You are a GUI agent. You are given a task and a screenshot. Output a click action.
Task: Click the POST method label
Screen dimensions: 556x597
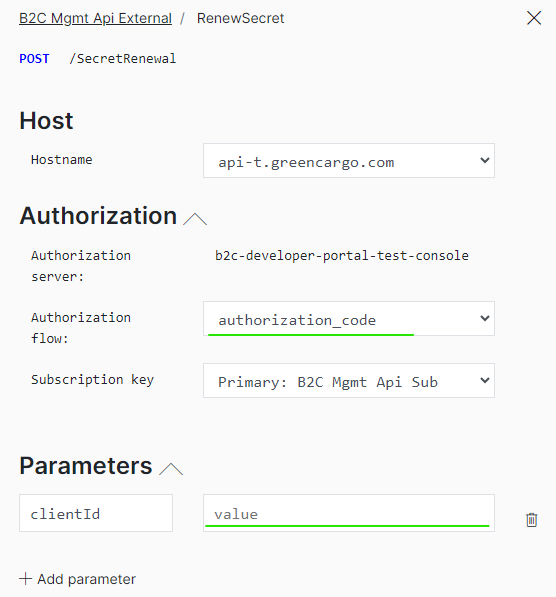point(34,59)
